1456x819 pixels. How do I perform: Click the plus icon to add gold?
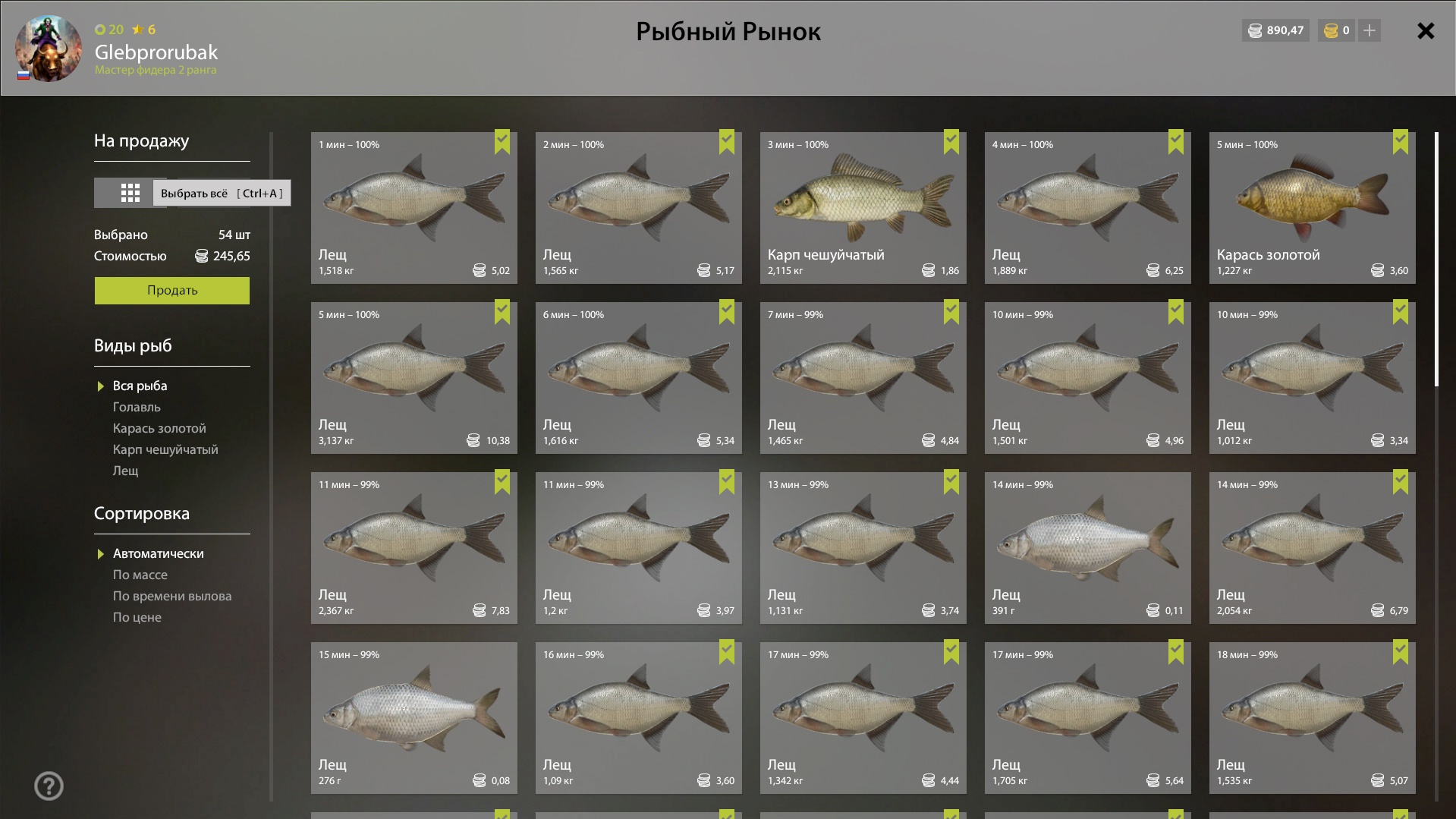pyautogui.click(x=1370, y=30)
